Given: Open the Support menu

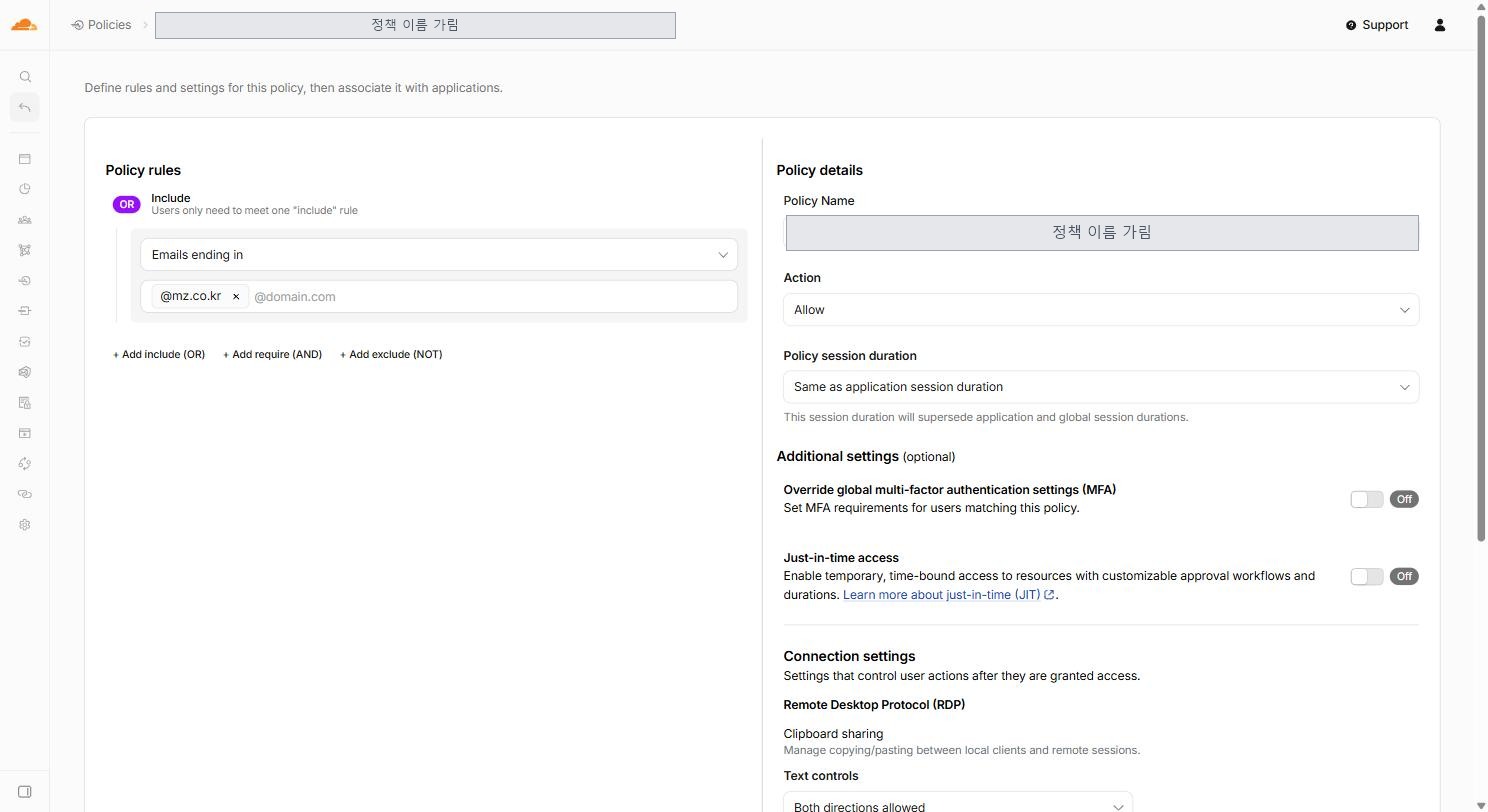Looking at the screenshot, I should click(x=1377, y=25).
